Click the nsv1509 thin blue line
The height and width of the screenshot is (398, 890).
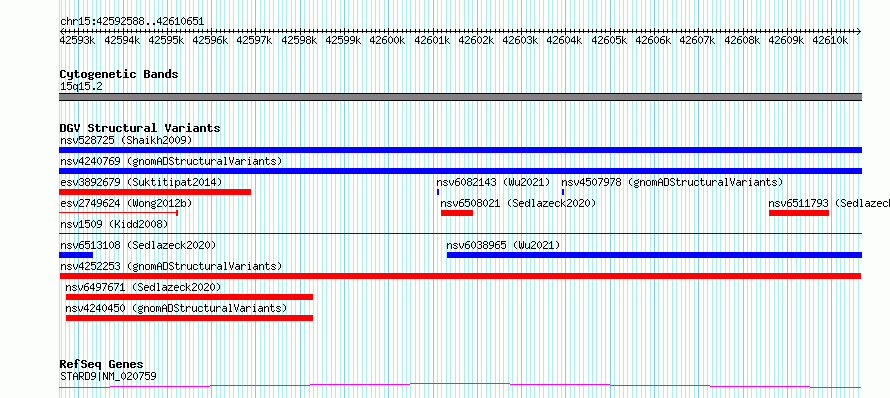(460, 233)
